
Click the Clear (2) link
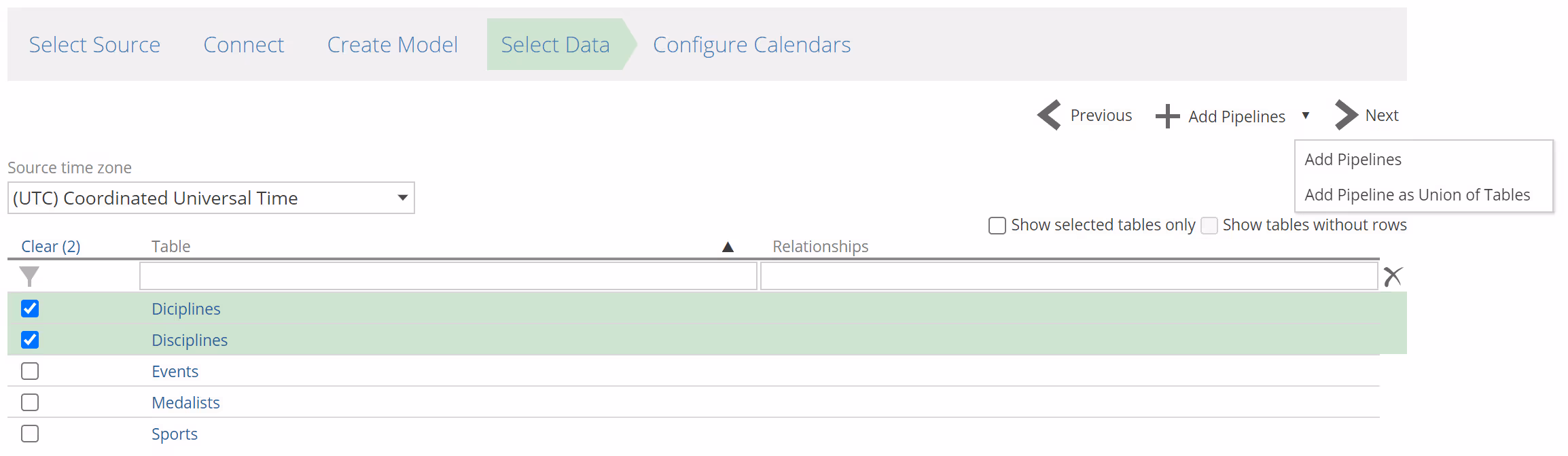pyautogui.click(x=51, y=247)
